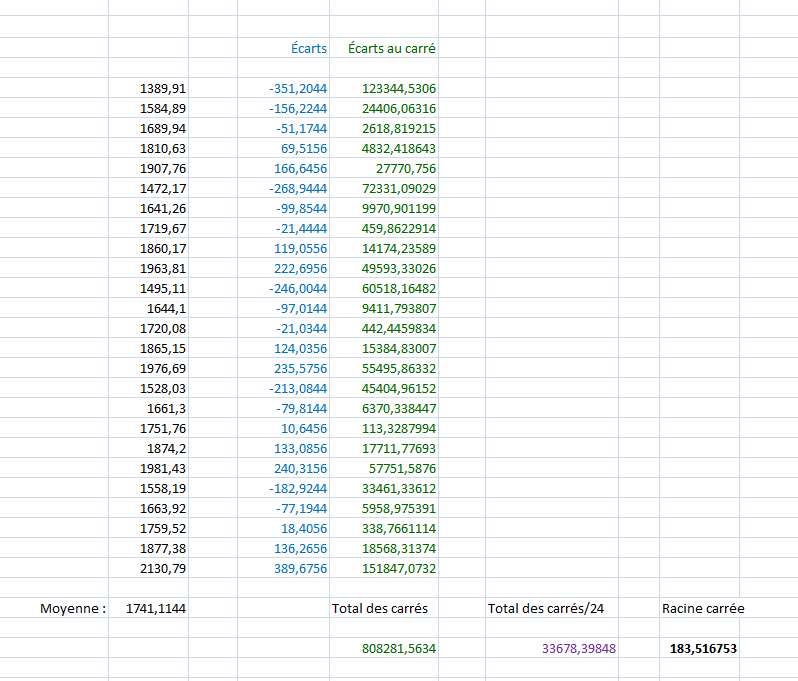Select the 'Racine carrée' label cell
Viewport: 798px width, 681px height.
click(x=702, y=608)
